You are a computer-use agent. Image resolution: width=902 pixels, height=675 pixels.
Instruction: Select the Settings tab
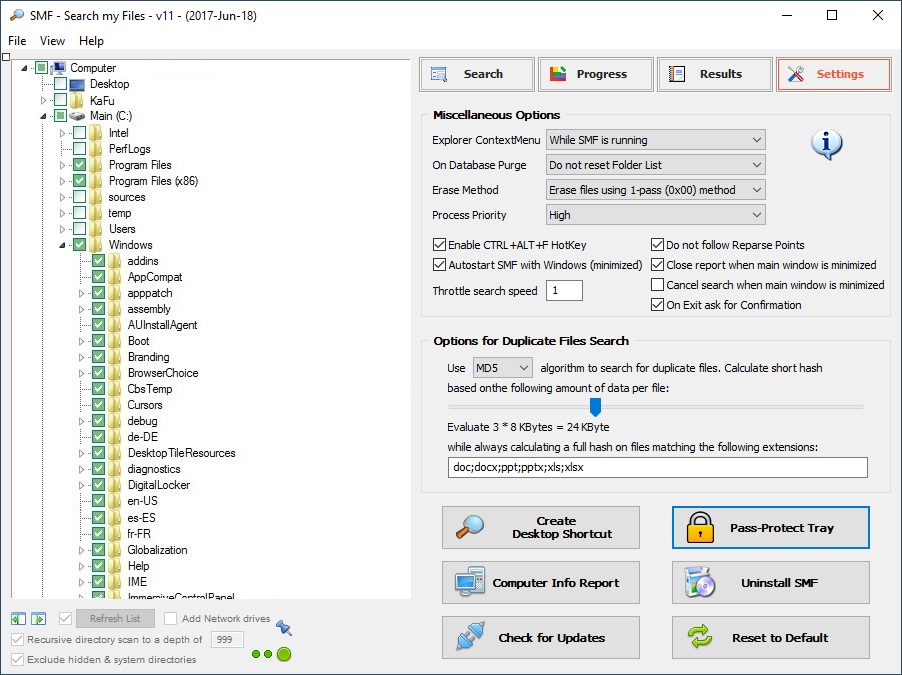click(x=834, y=74)
